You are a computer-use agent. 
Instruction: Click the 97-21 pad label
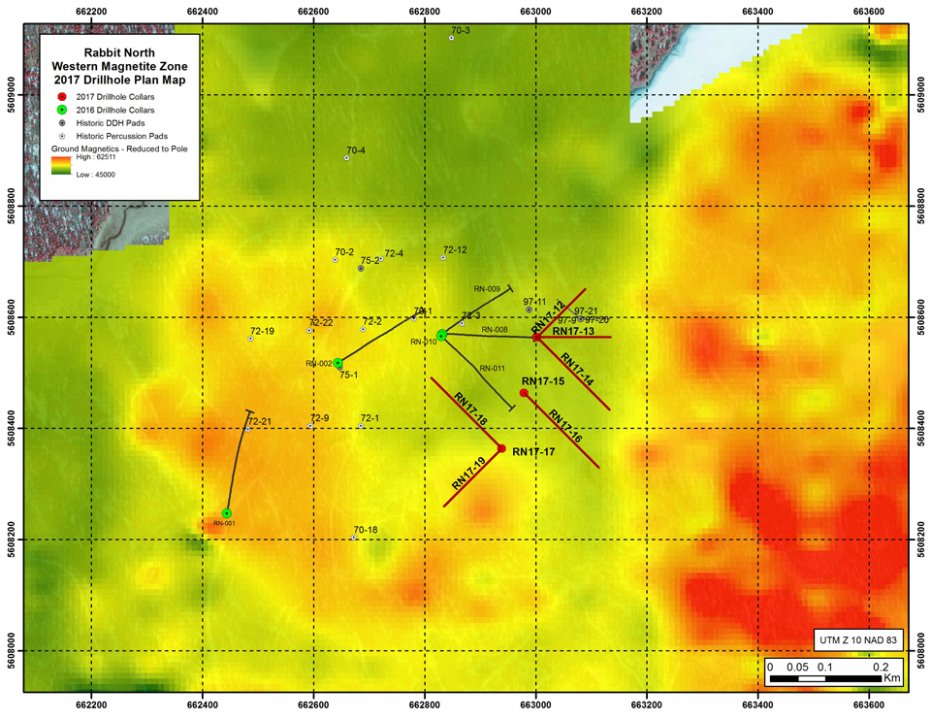pyautogui.click(x=585, y=312)
